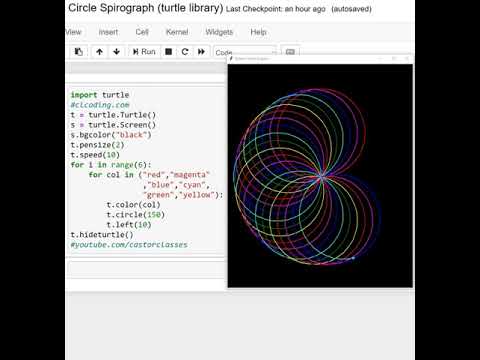Image resolution: width=480 pixels, height=360 pixels.
Task: Click the 's = turtle.Screen()' line
Action: (113, 125)
